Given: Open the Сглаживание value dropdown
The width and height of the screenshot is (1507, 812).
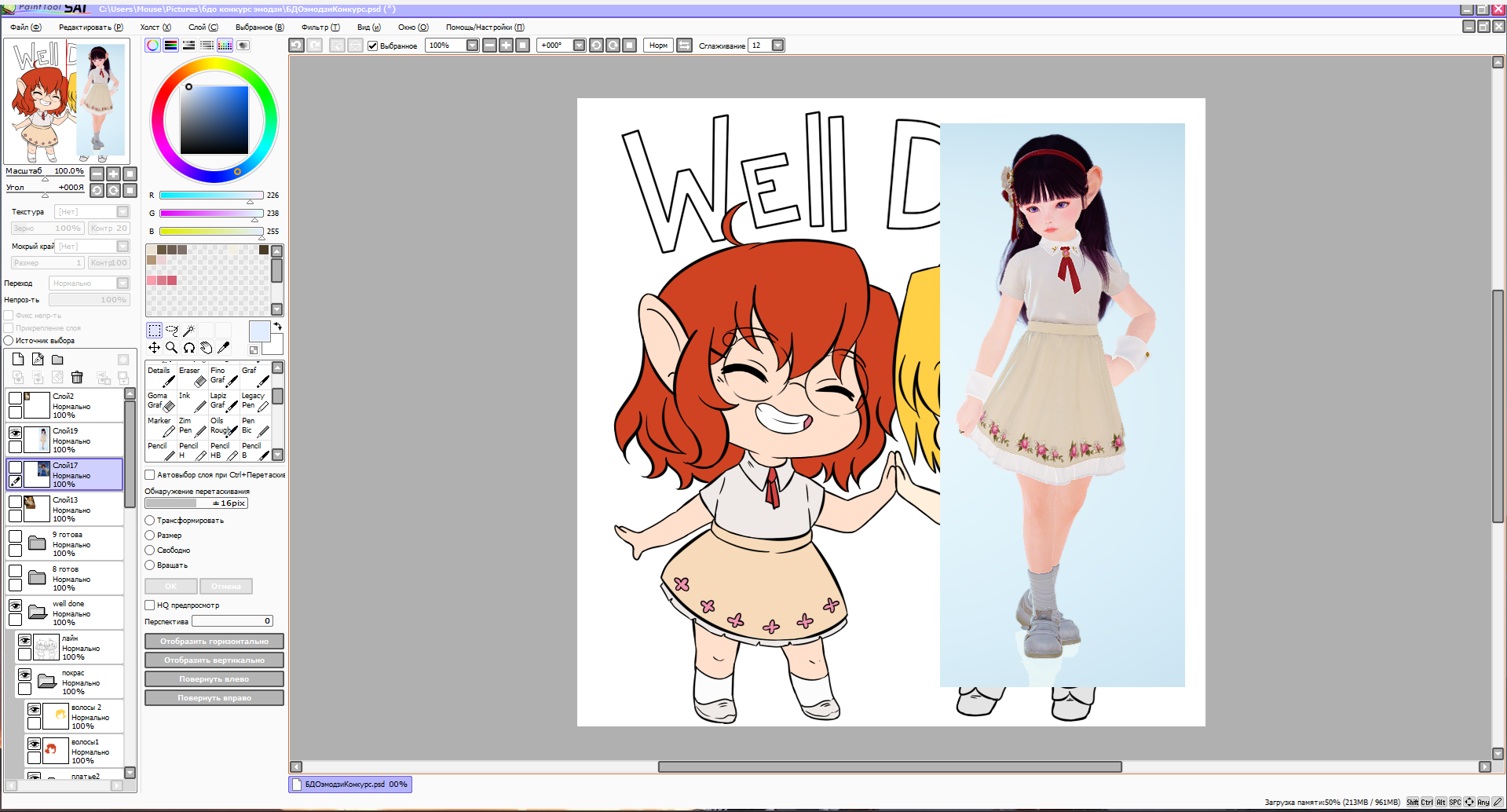Looking at the screenshot, I should (777, 46).
